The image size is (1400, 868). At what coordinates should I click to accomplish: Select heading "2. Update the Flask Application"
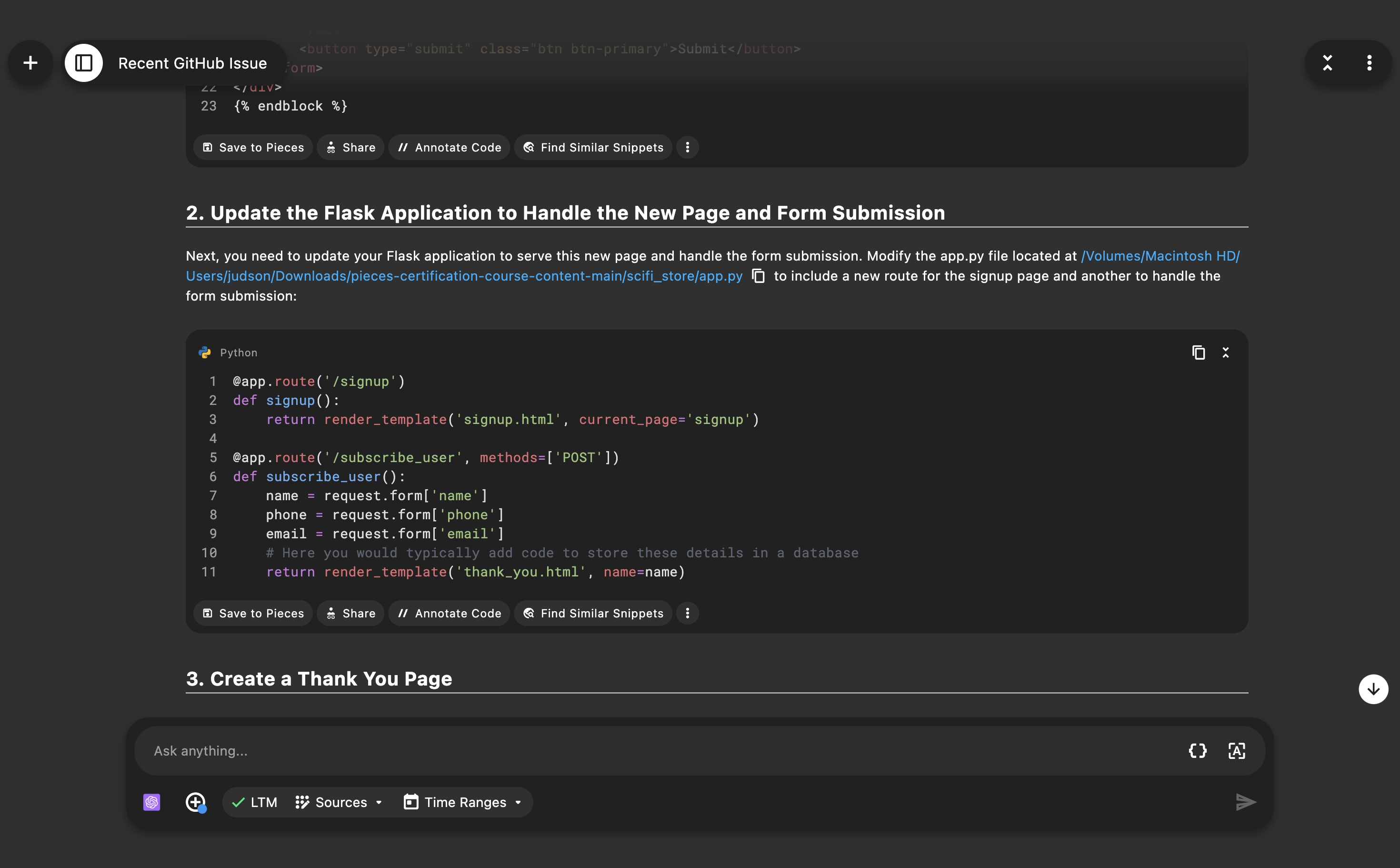565,213
